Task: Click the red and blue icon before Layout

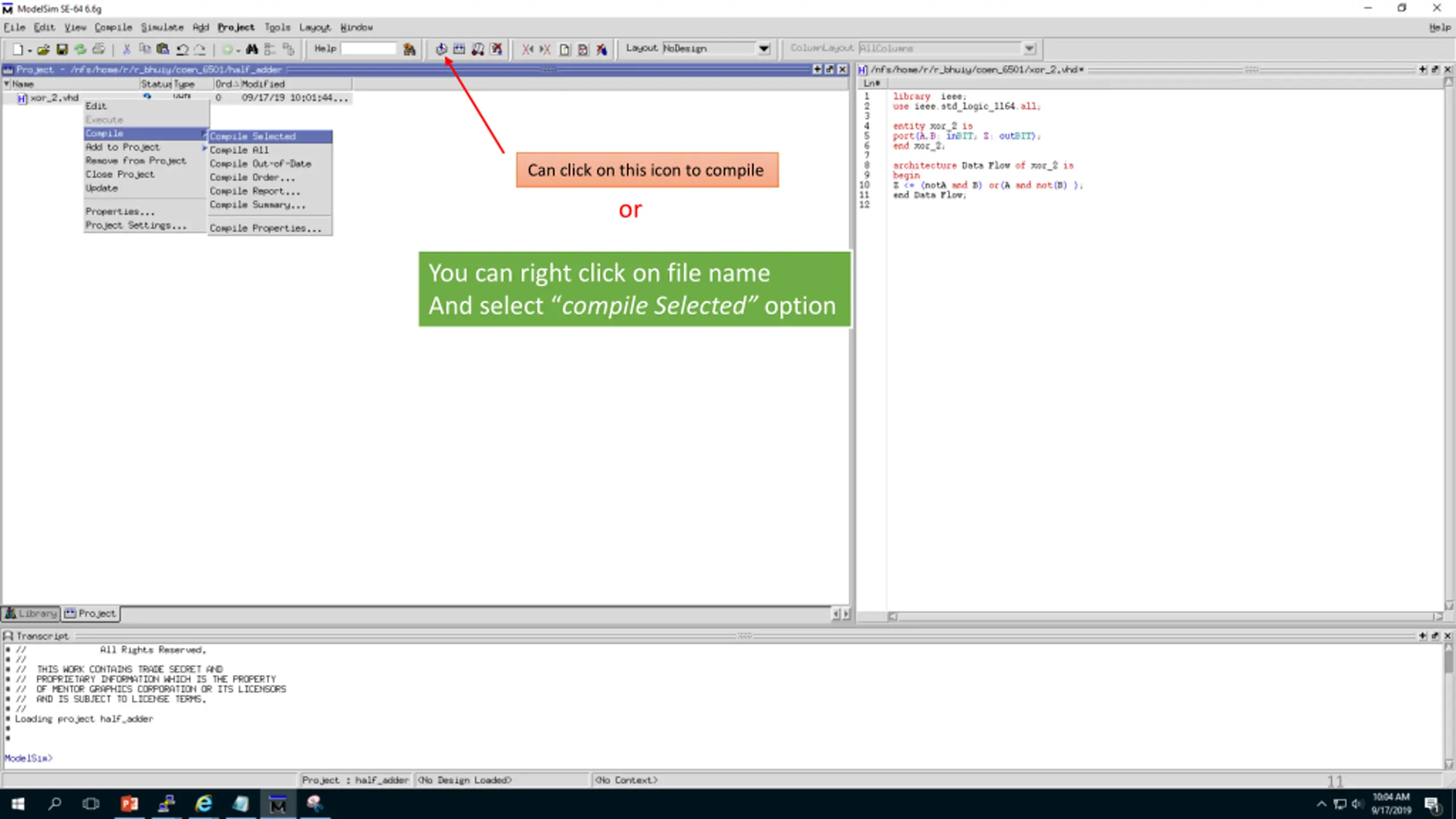Action: (602, 49)
